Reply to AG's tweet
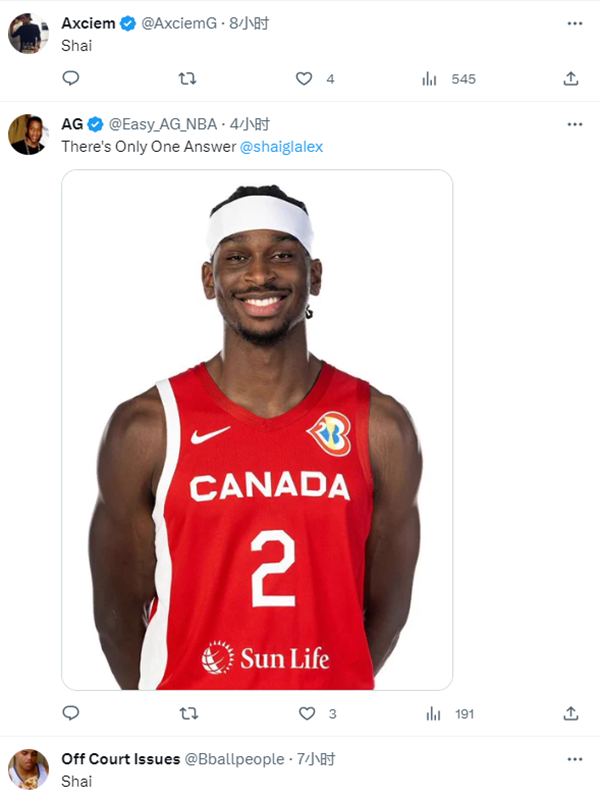The height and width of the screenshot is (800, 600). [70, 713]
